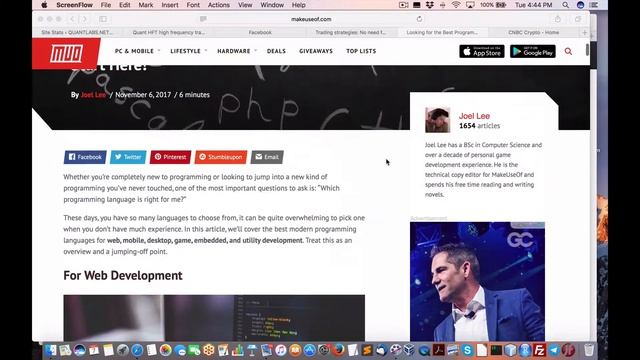This screenshot has width=640, height=360.
Task: Share article via Stumbleupon button
Action: pos(221,157)
